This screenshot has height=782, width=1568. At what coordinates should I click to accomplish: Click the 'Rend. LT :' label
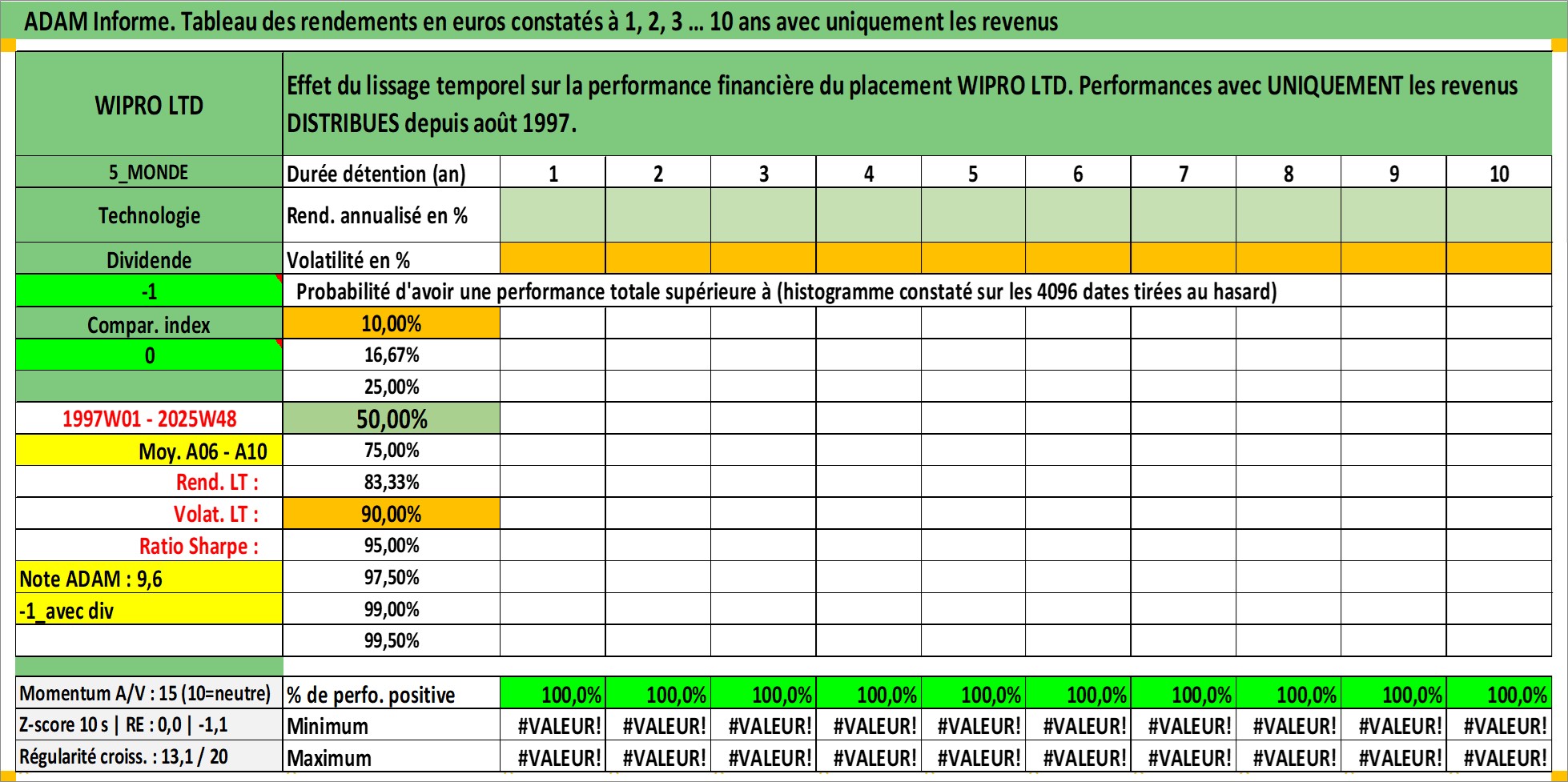click(149, 482)
